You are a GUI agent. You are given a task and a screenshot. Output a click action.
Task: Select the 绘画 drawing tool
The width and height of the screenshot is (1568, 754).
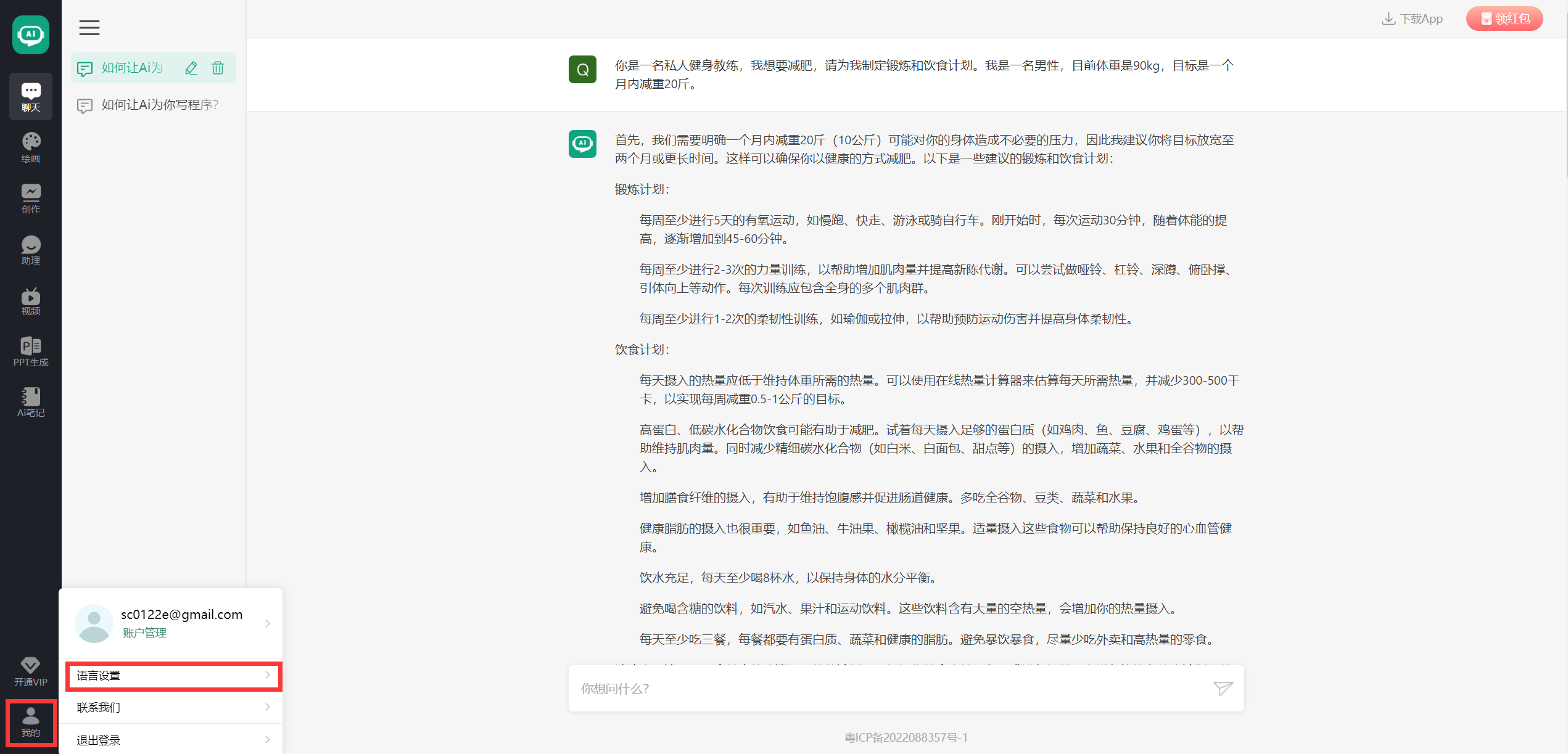pyautogui.click(x=30, y=146)
